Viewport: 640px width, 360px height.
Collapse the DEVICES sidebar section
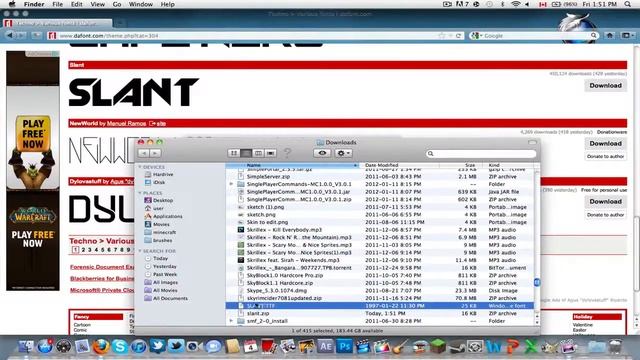click(x=140, y=167)
